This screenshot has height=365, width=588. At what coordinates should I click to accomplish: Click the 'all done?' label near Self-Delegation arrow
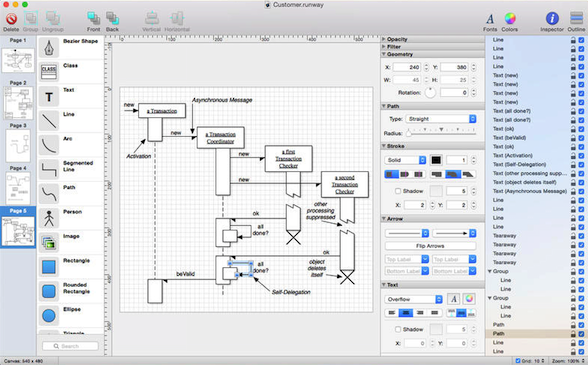click(x=261, y=267)
